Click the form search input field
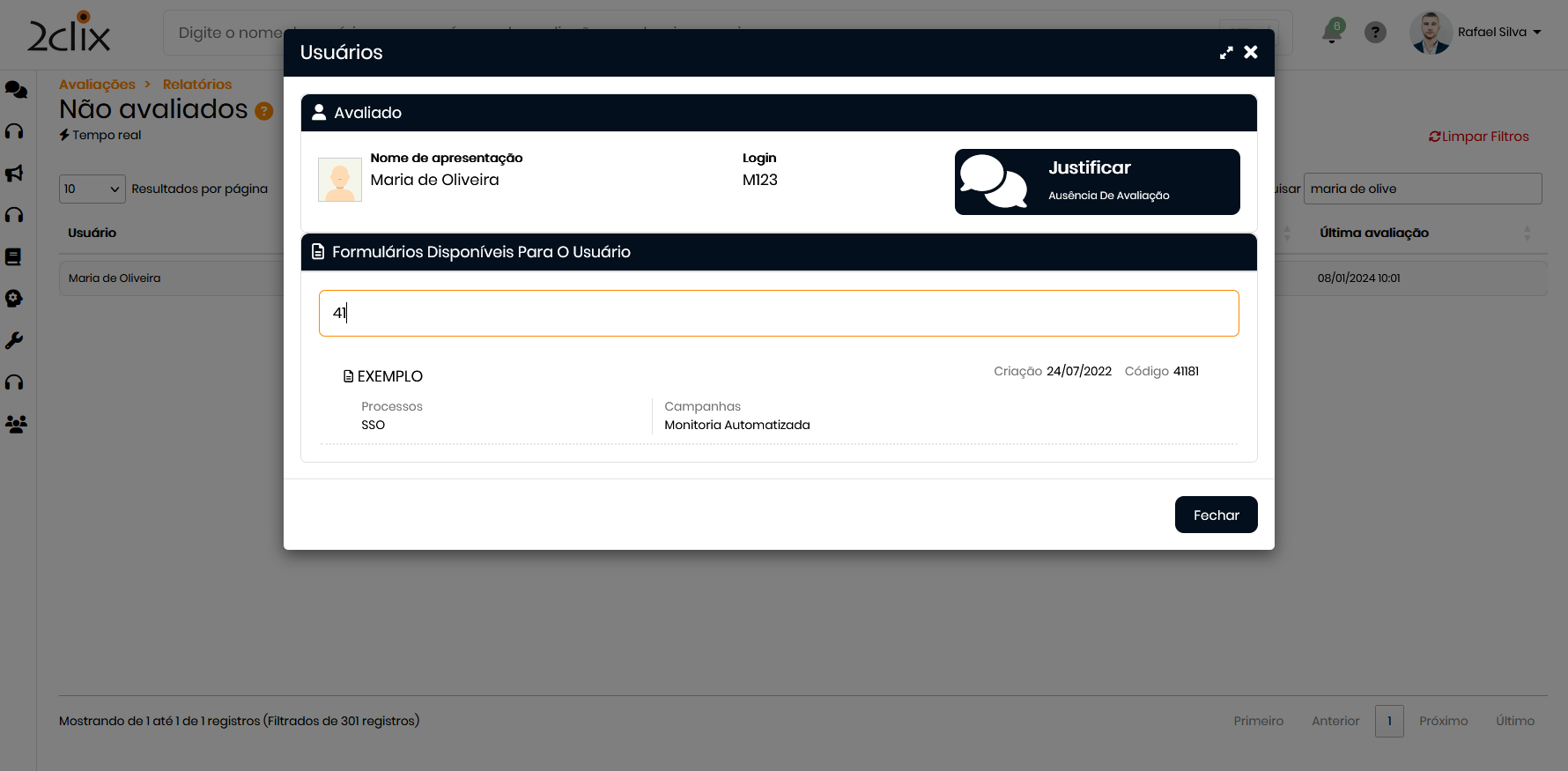 (779, 314)
